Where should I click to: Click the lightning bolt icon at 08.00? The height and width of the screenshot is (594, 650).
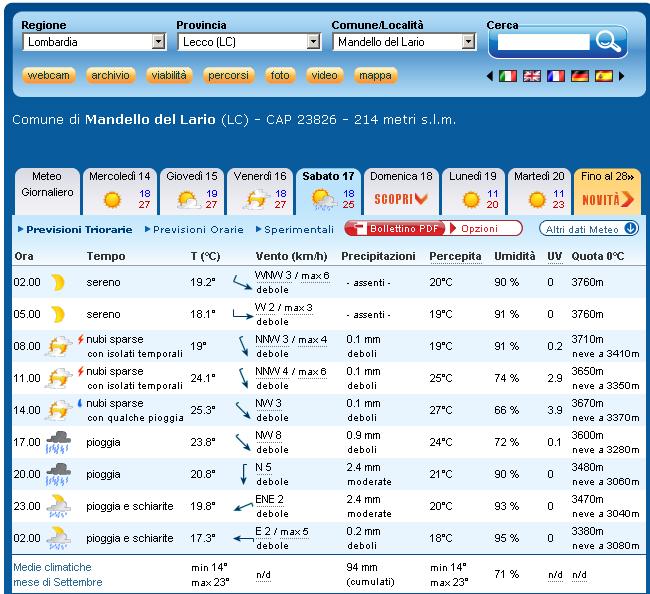80,339
